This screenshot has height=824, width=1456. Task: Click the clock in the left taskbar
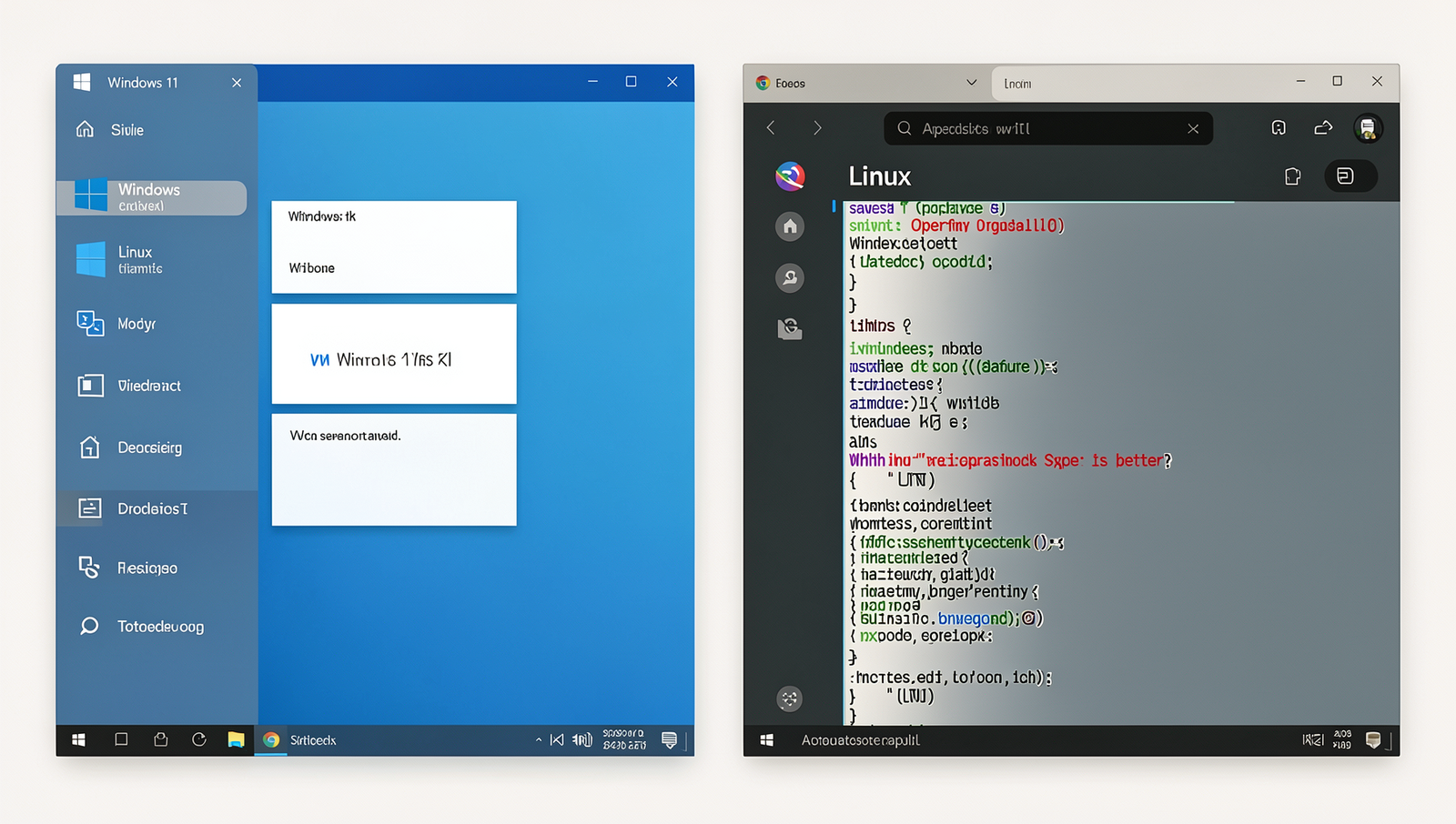tap(624, 739)
